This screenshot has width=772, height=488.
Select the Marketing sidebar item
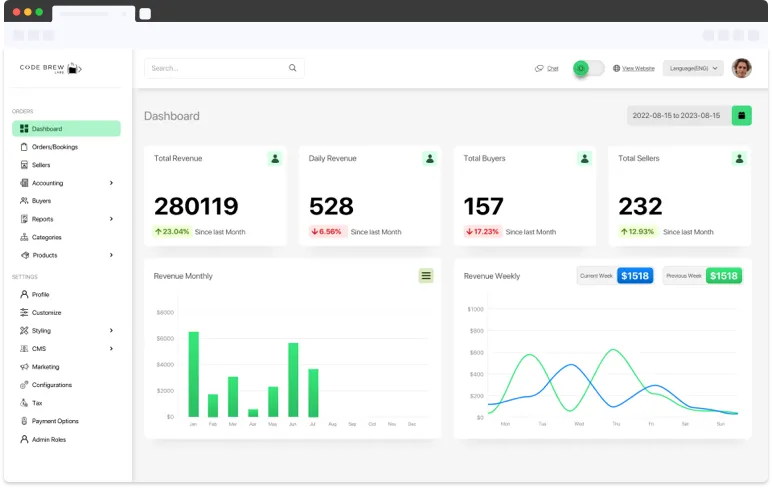click(x=45, y=367)
